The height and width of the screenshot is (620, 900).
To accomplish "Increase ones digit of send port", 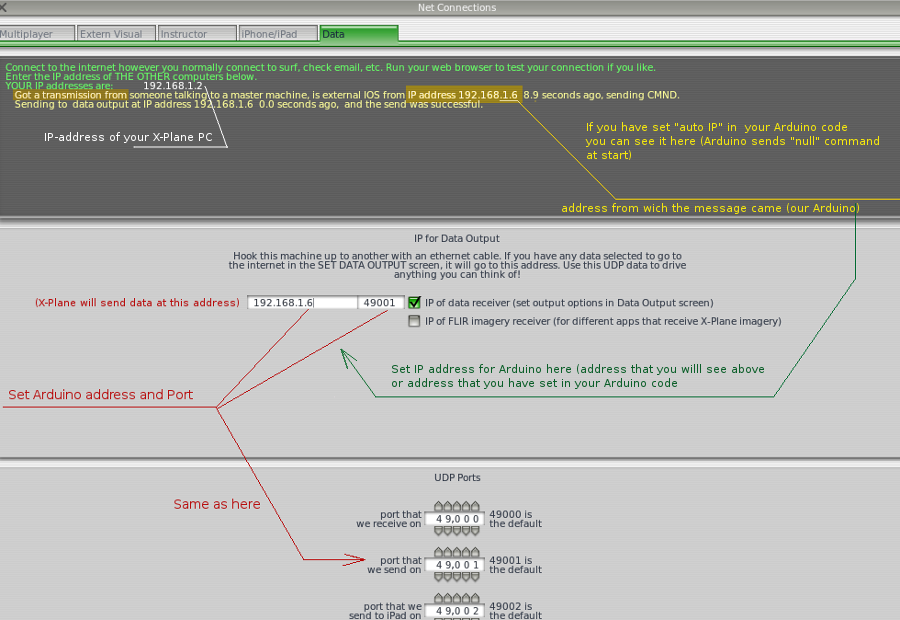I will 475,552.
